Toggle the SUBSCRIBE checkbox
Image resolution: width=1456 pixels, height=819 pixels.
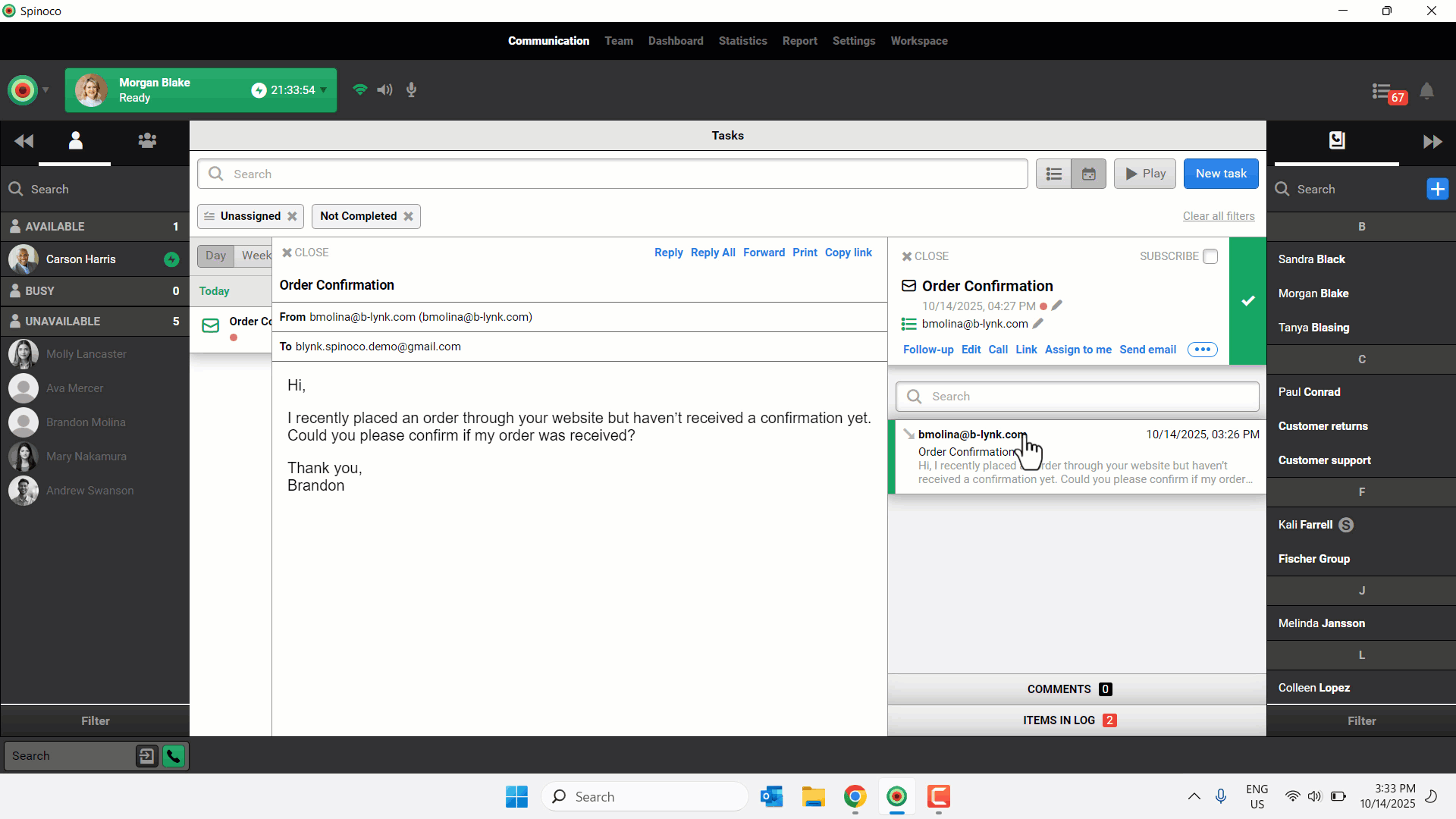point(1210,256)
